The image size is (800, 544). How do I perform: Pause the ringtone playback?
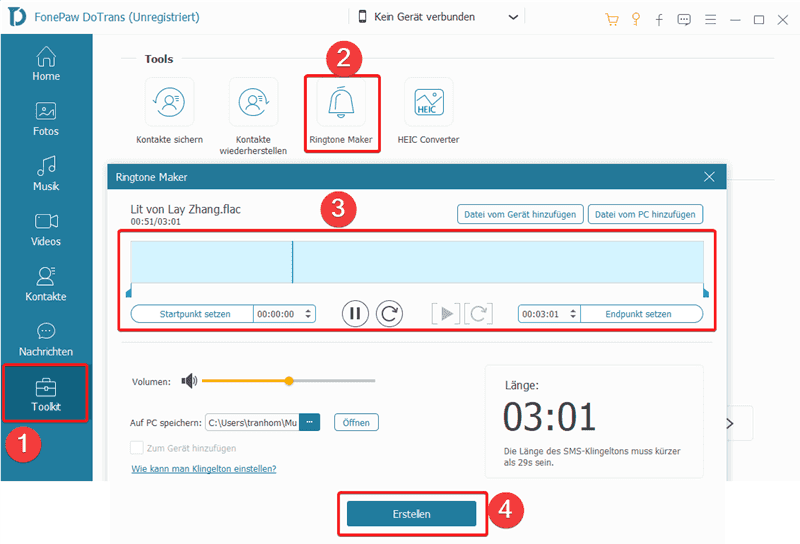coord(355,313)
